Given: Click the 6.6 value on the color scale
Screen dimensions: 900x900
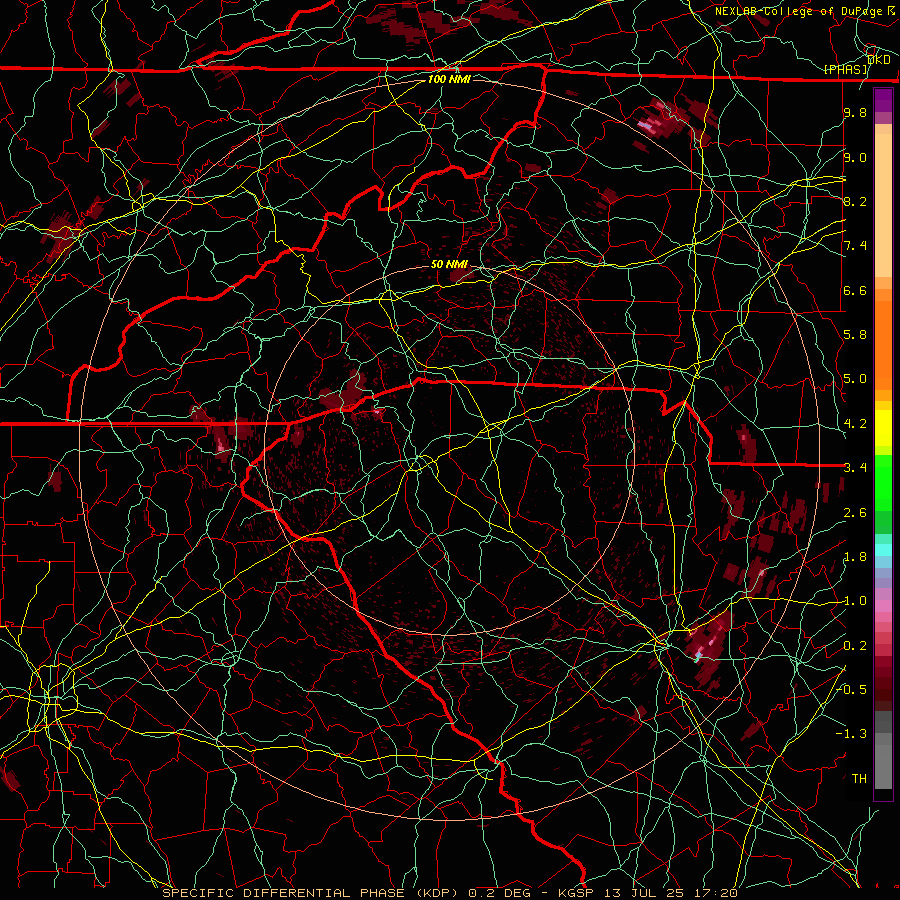Looking at the screenshot, I should (x=855, y=290).
